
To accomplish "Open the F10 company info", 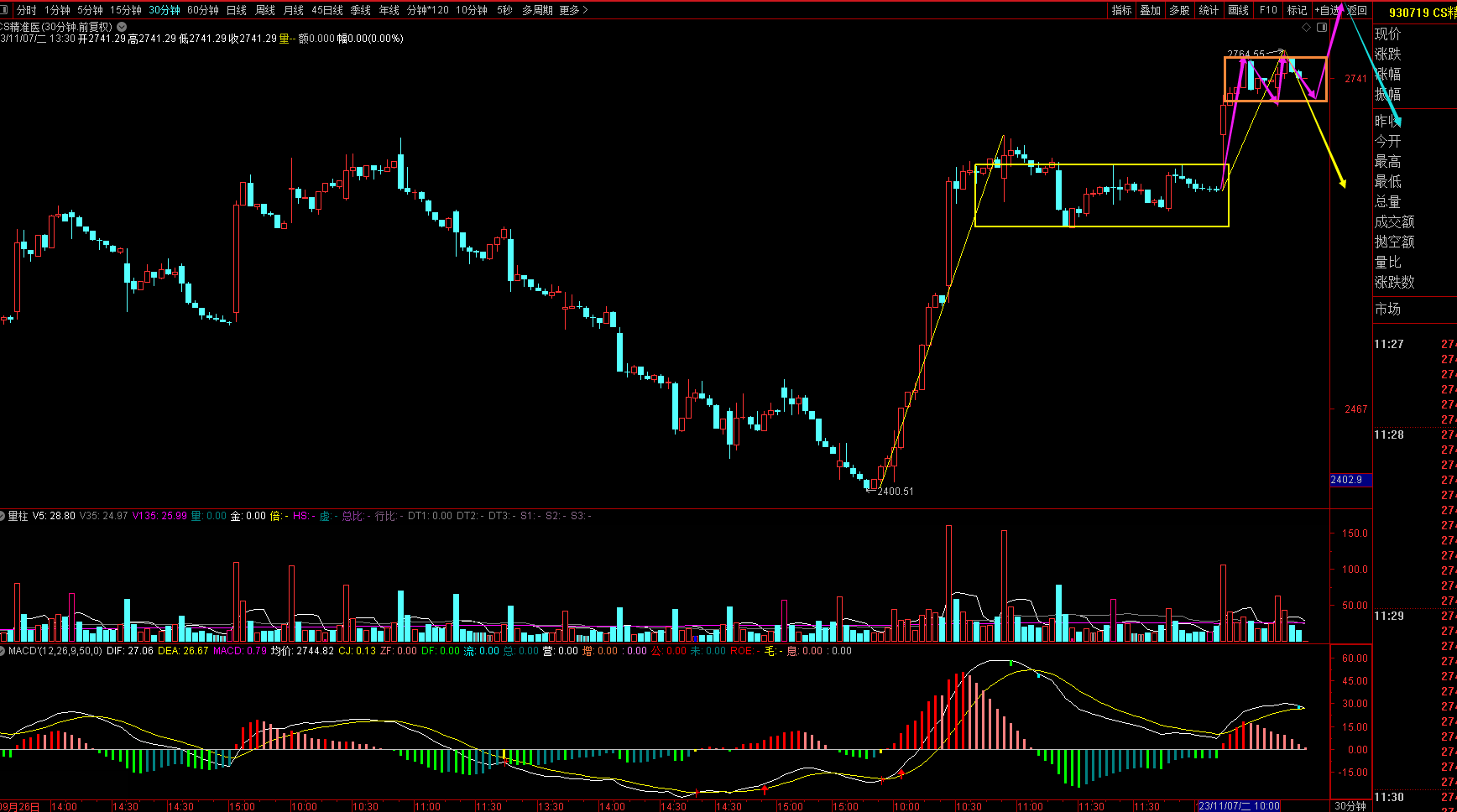I will coord(1268,10).
